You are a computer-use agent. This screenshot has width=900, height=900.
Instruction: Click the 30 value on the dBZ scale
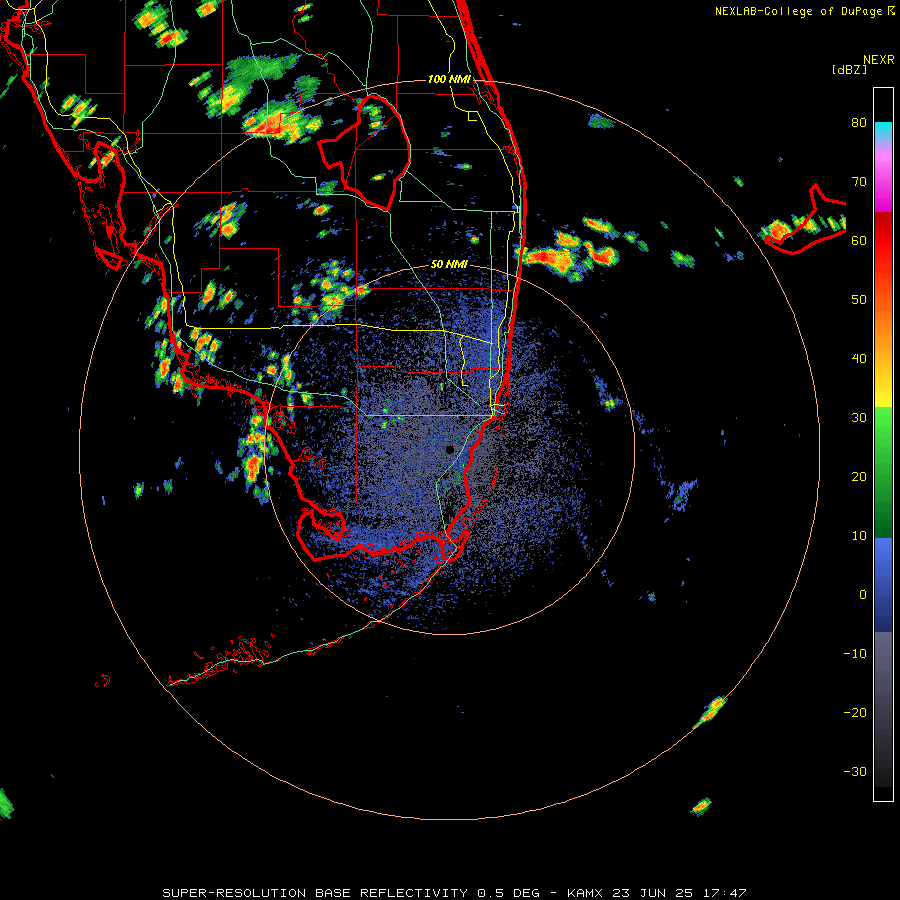pos(859,417)
